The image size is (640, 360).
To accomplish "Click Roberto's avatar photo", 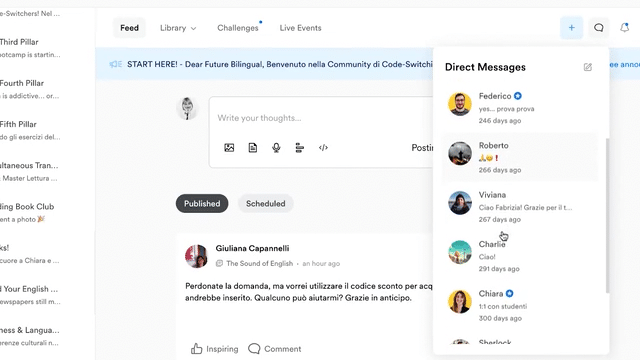I will tap(460, 153).
